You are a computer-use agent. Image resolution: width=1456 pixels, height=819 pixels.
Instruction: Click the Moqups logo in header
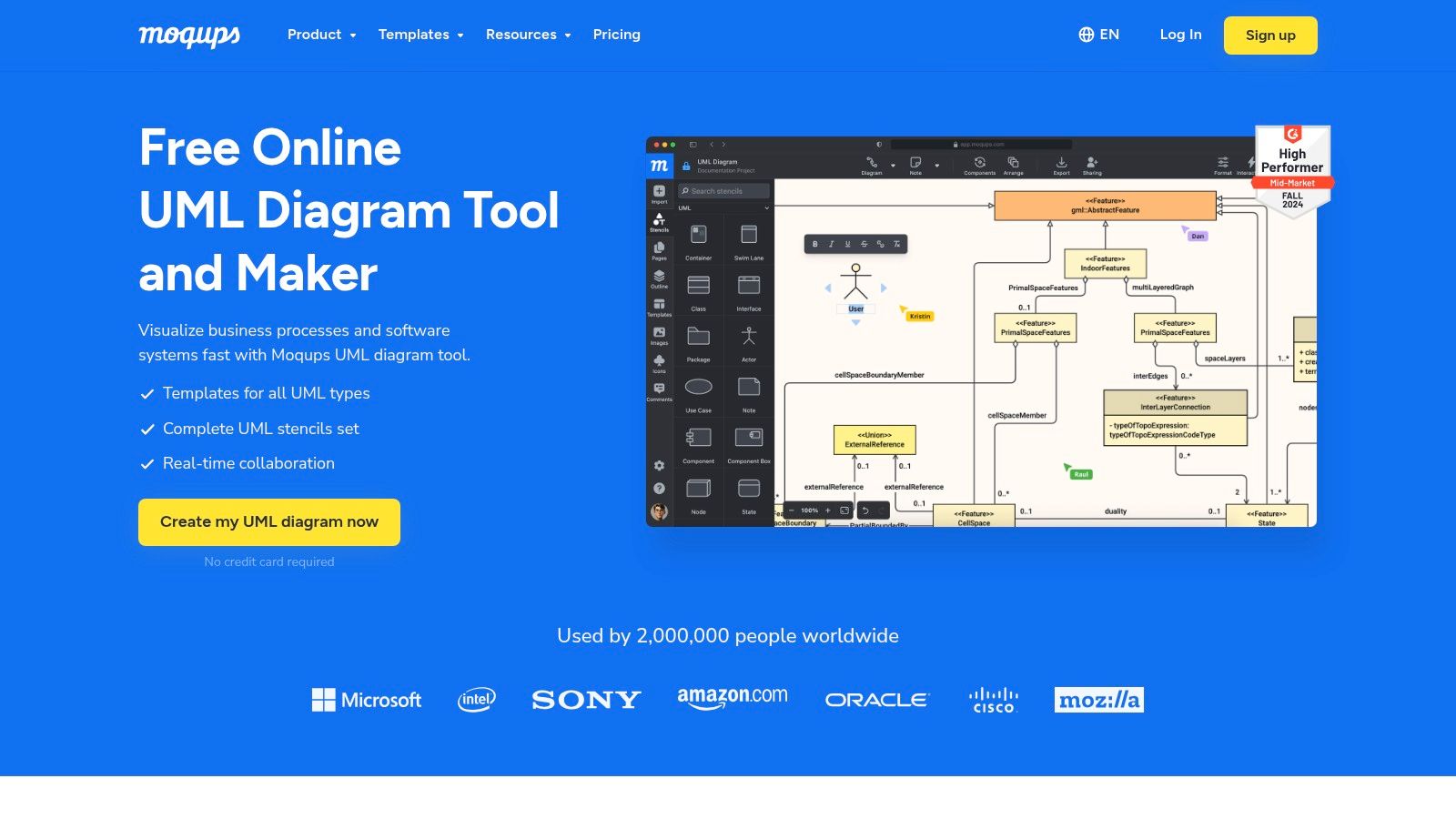189,35
